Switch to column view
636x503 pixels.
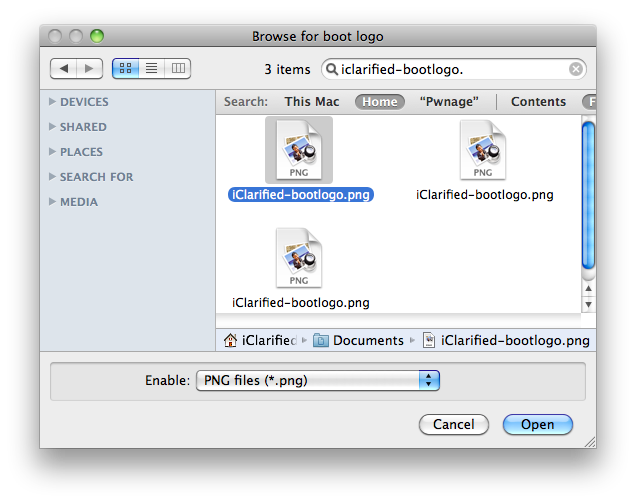178,69
